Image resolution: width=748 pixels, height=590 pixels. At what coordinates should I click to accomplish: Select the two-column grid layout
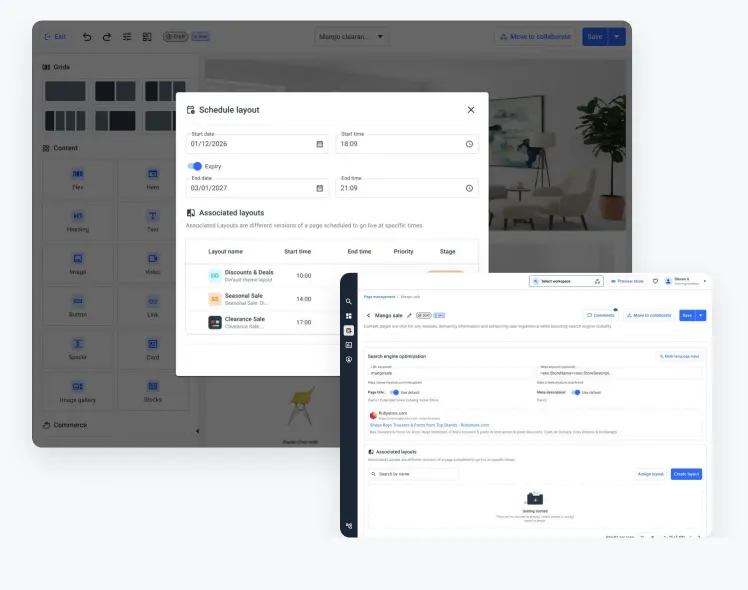115,91
